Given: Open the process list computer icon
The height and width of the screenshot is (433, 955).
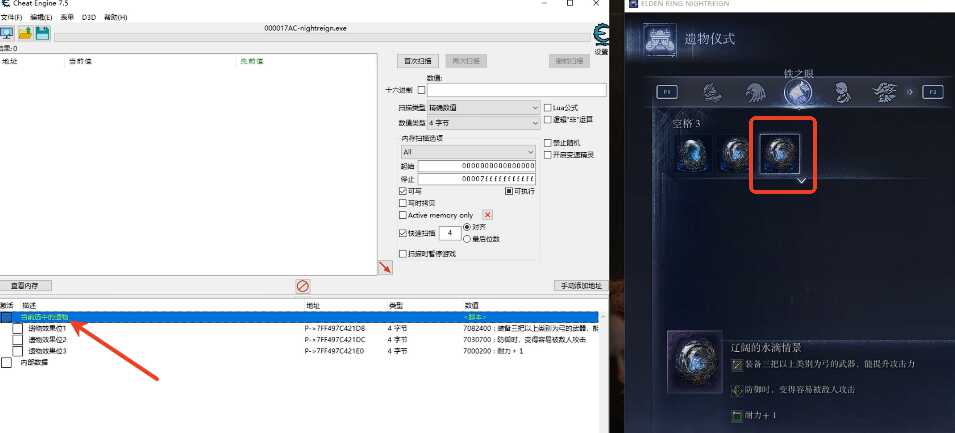Looking at the screenshot, I should (x=7, y=33).
